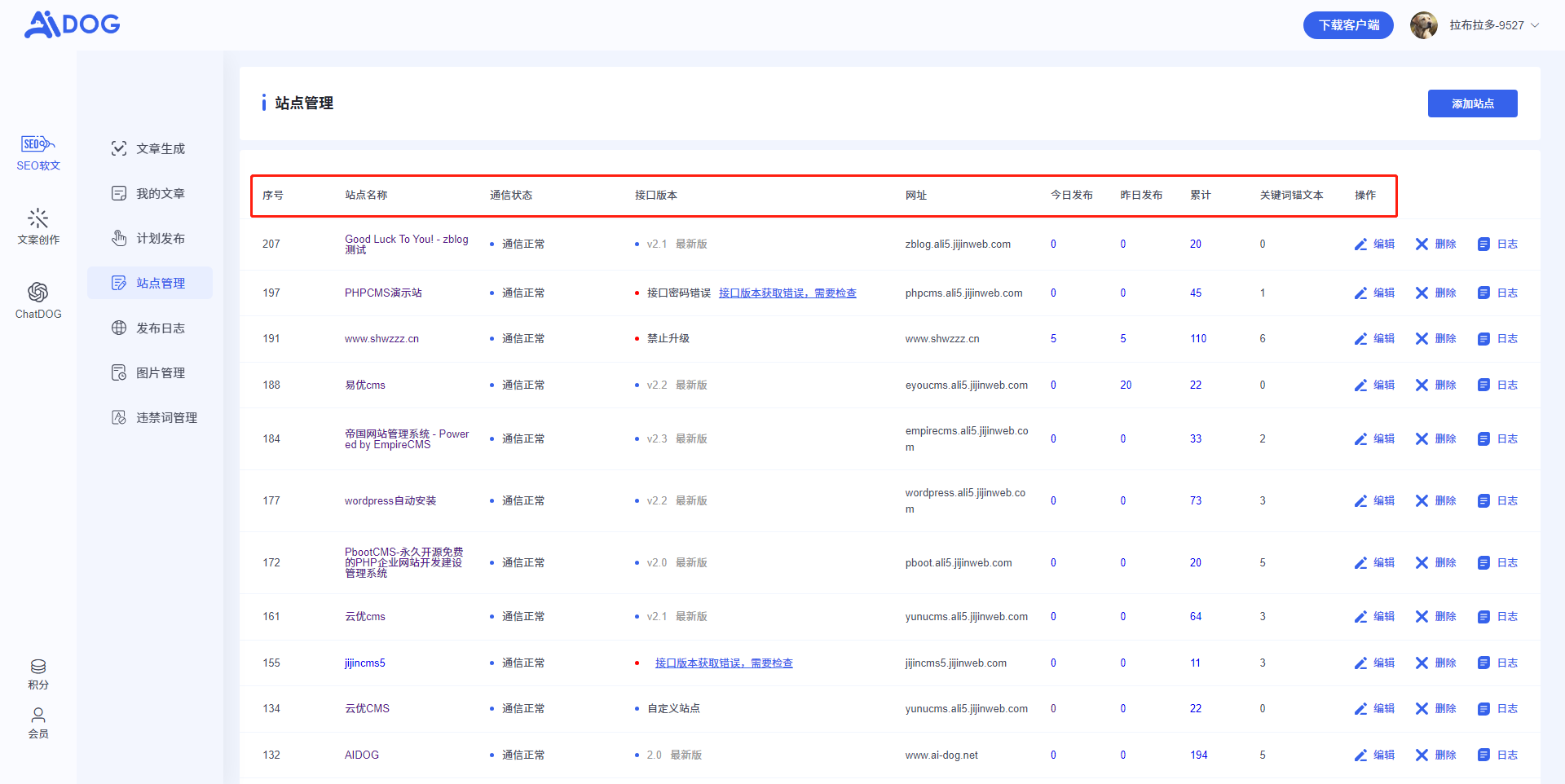The height and width of the screenshot is (784, 1565).
Task: View log for PHPCMS演示站
Action: [1497, 293]
